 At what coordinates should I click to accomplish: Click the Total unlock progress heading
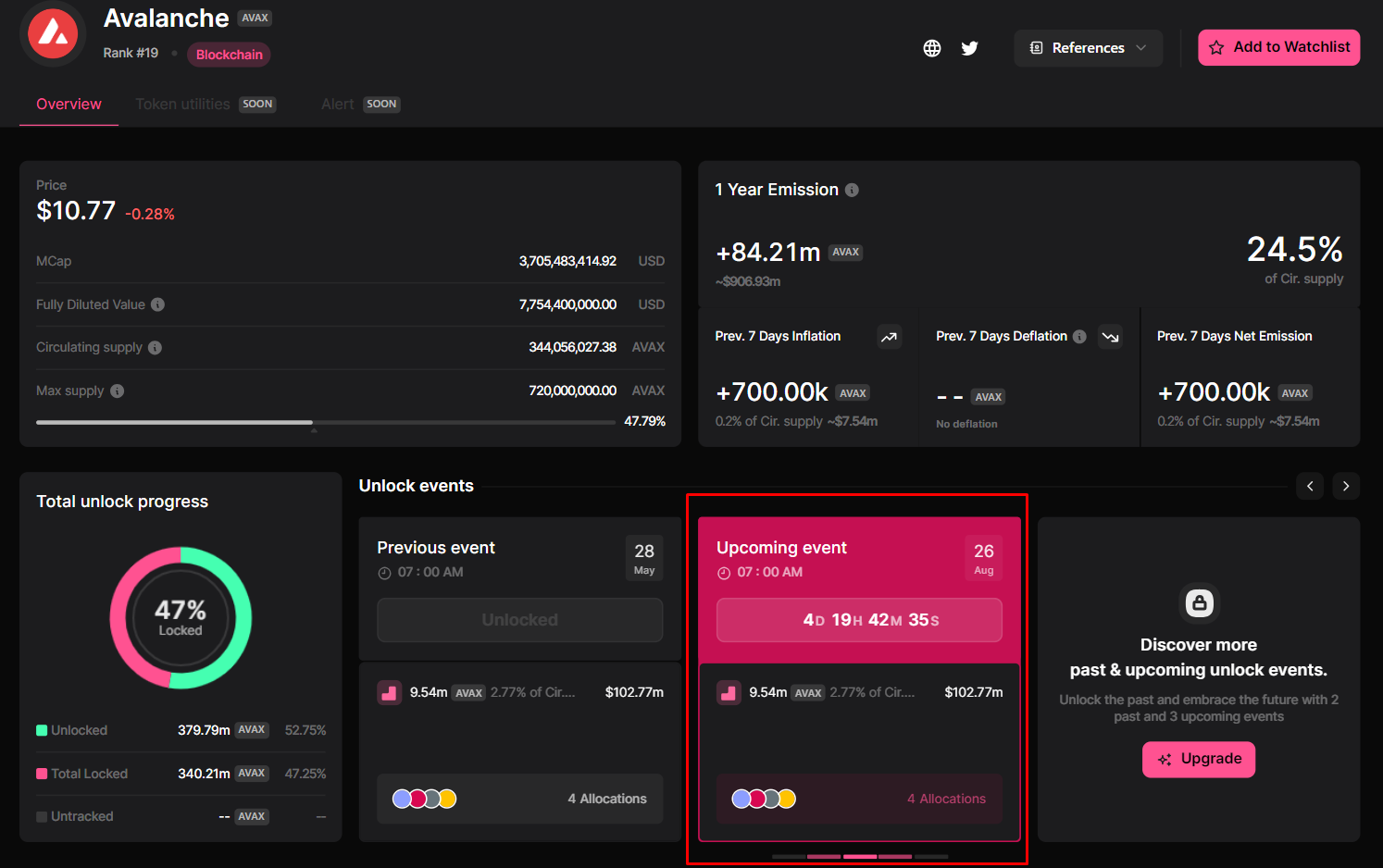click(122, 502)
